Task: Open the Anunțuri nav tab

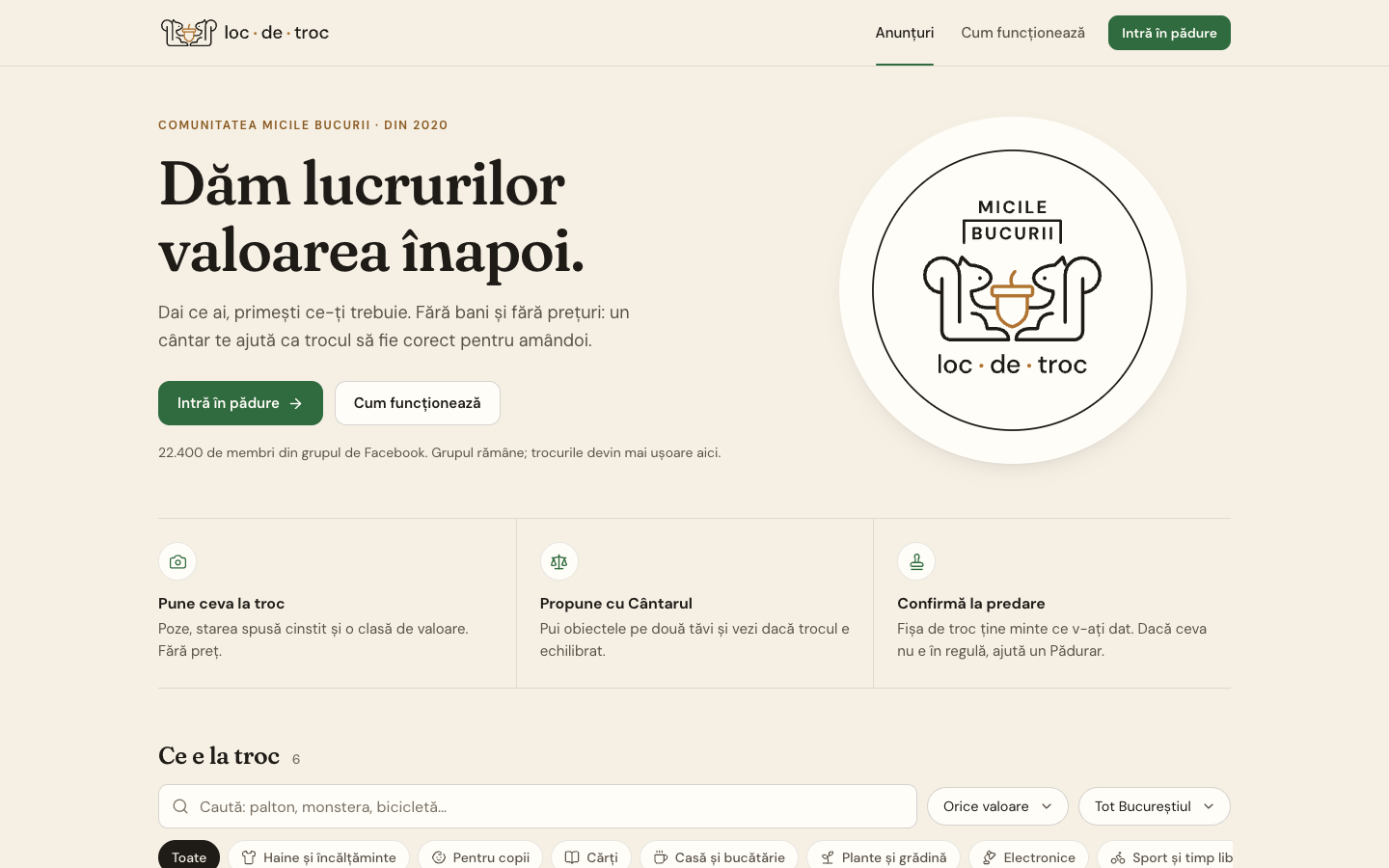Action: point(905,33)
